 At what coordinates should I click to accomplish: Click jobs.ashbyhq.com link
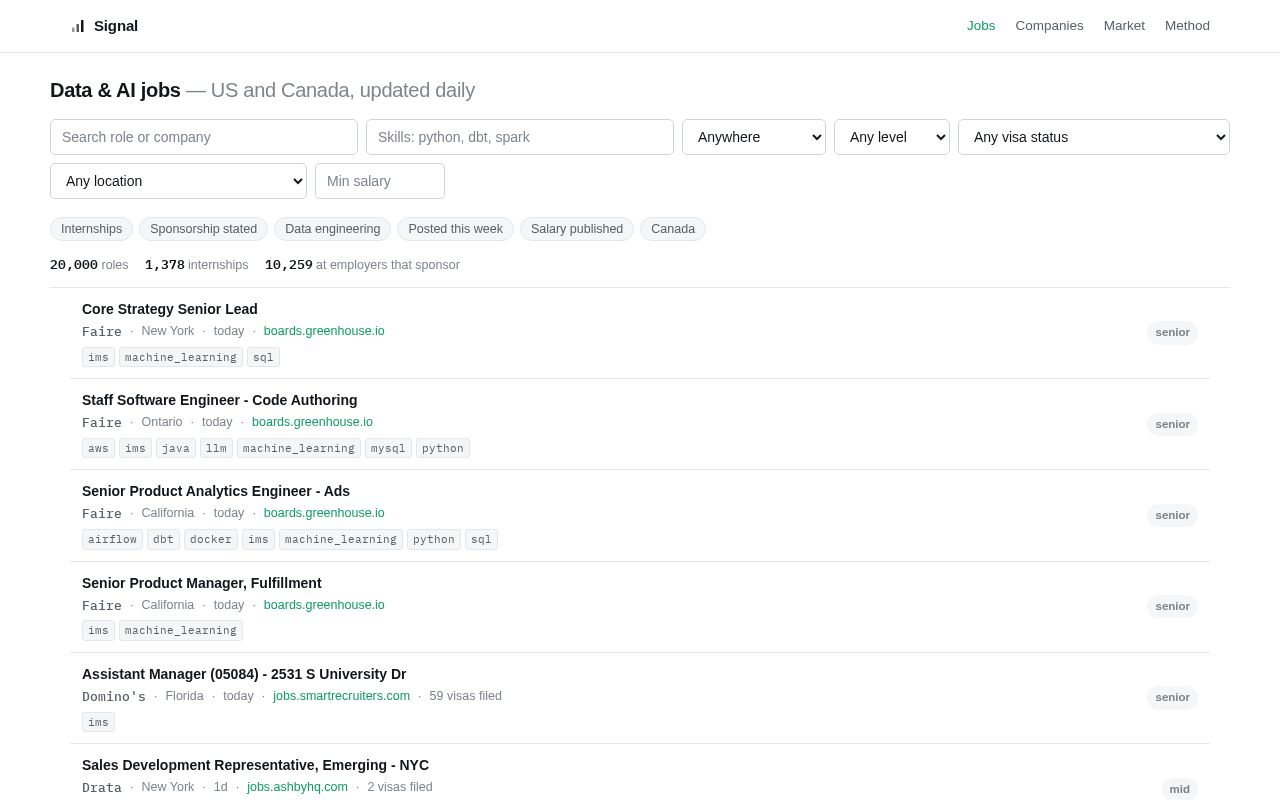[297, 787]
